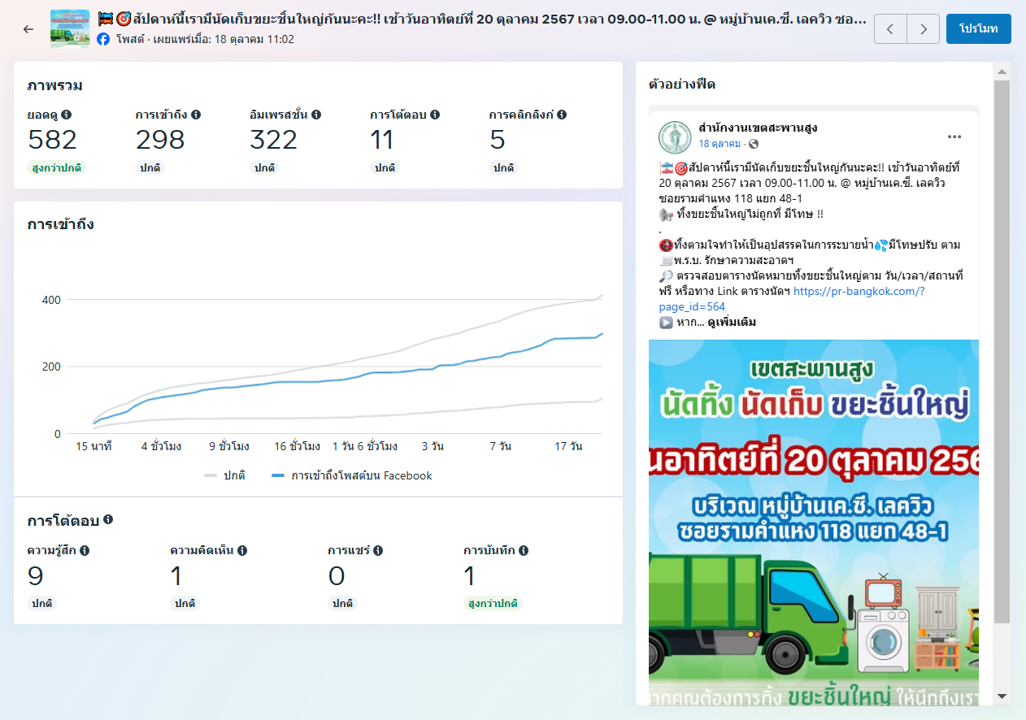Screen dimensions: 1026x720
Task: Click the info icon beside การเข้าถึง metric
Action: point(196,115)
